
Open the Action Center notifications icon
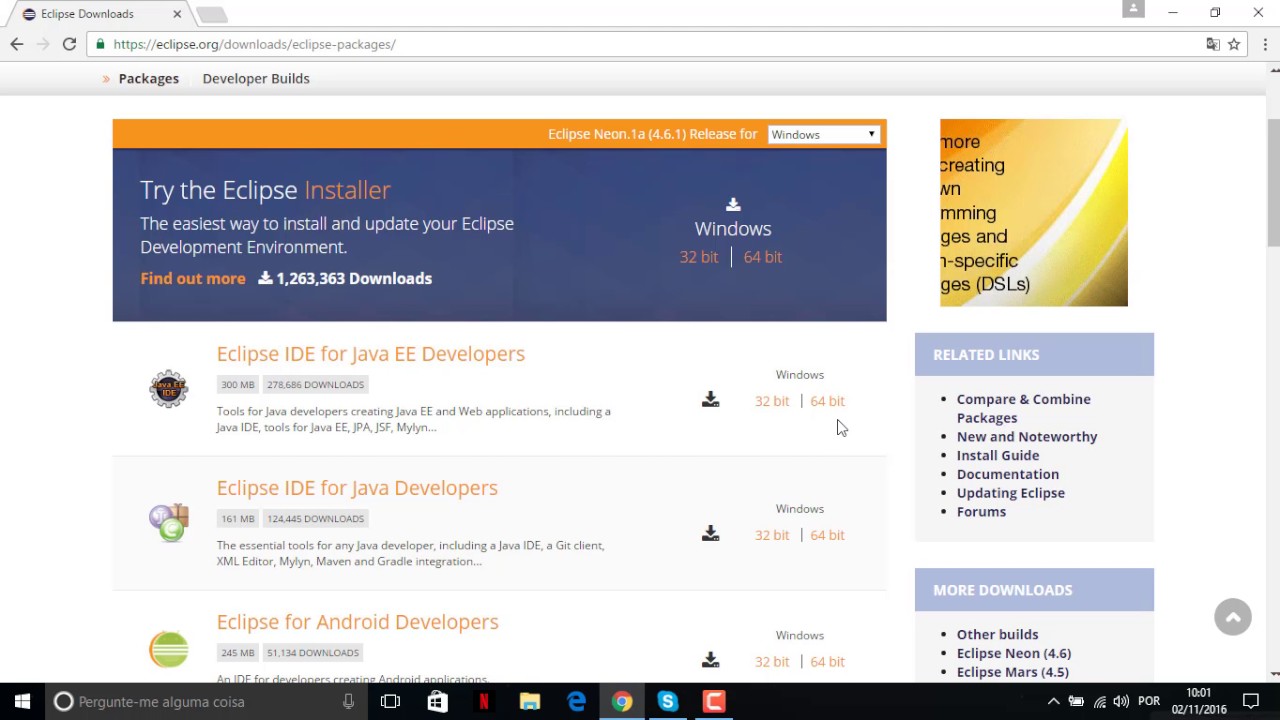pyautogui.click(x=1251, y=701)
